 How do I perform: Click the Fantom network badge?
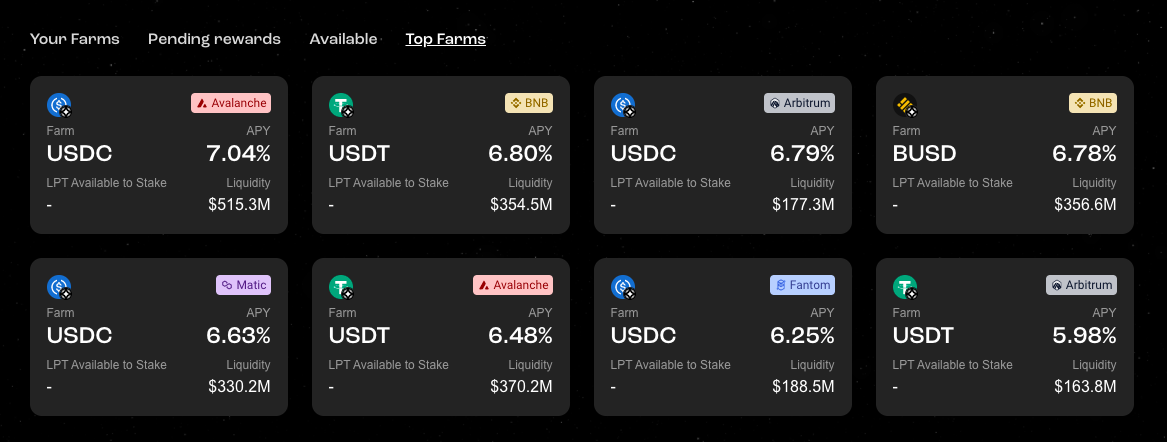click(x=802, y=285)
